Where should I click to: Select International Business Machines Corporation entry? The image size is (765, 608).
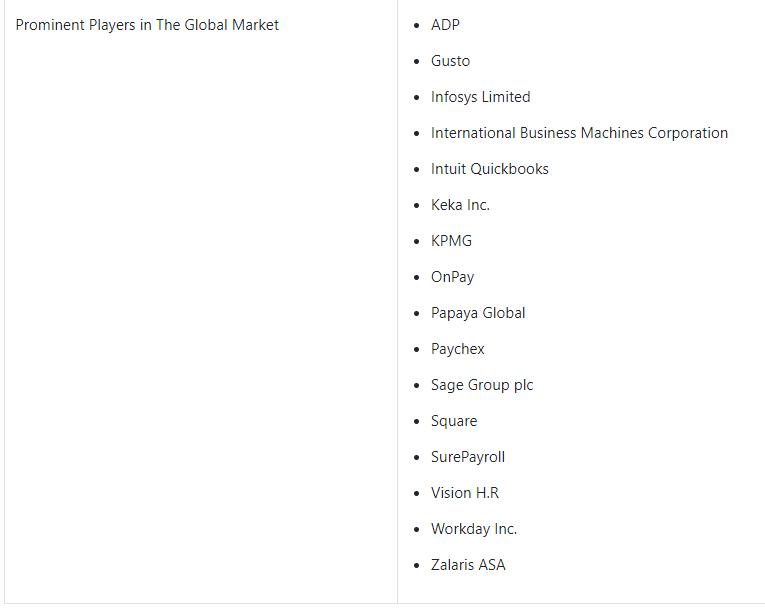(x=579, y=133)
